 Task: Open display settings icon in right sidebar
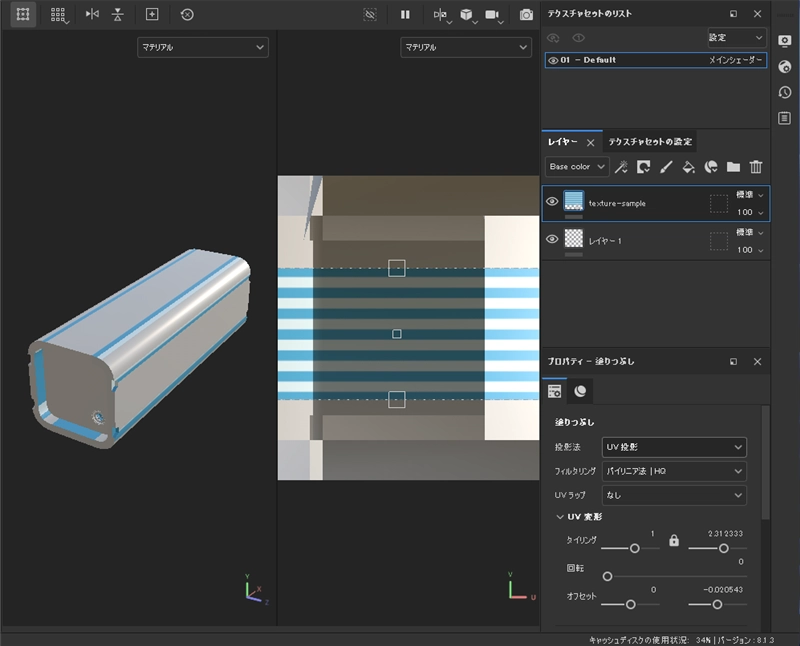click(x=785, y=41)
